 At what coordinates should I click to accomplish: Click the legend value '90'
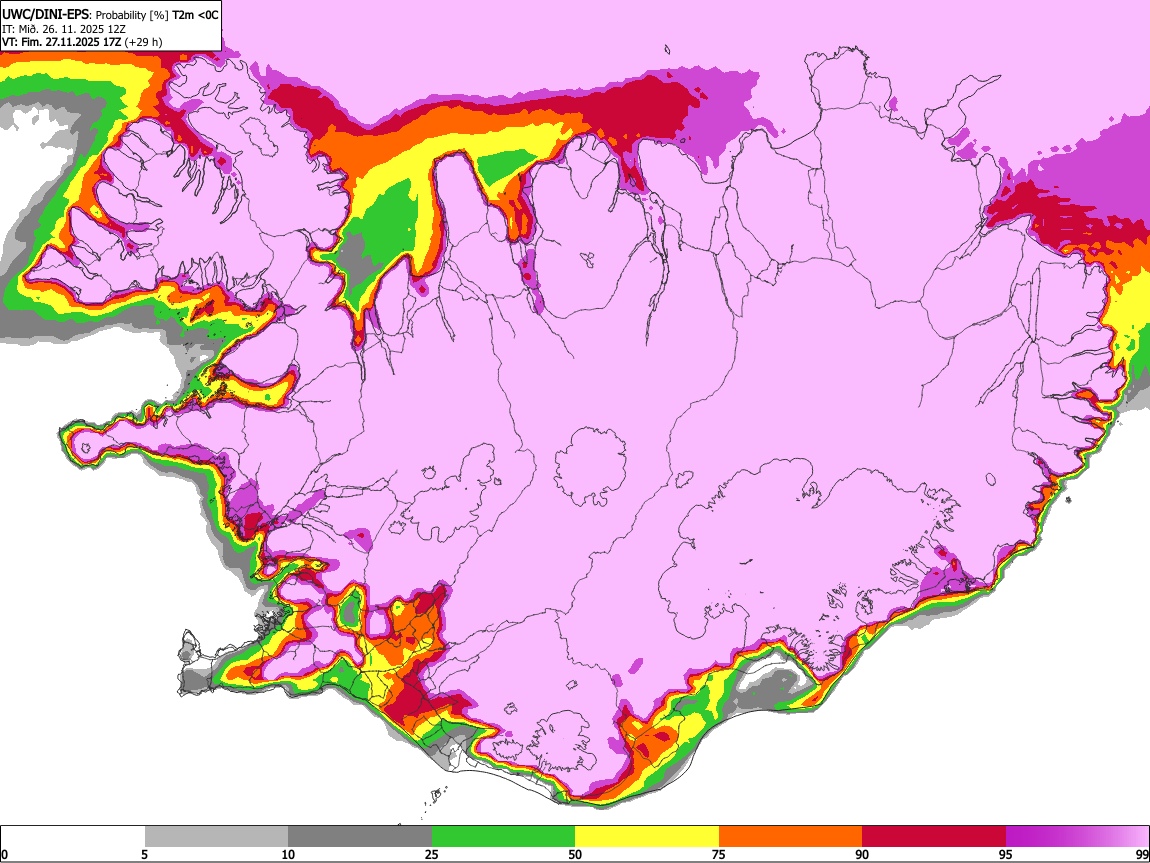coord(862,855)
